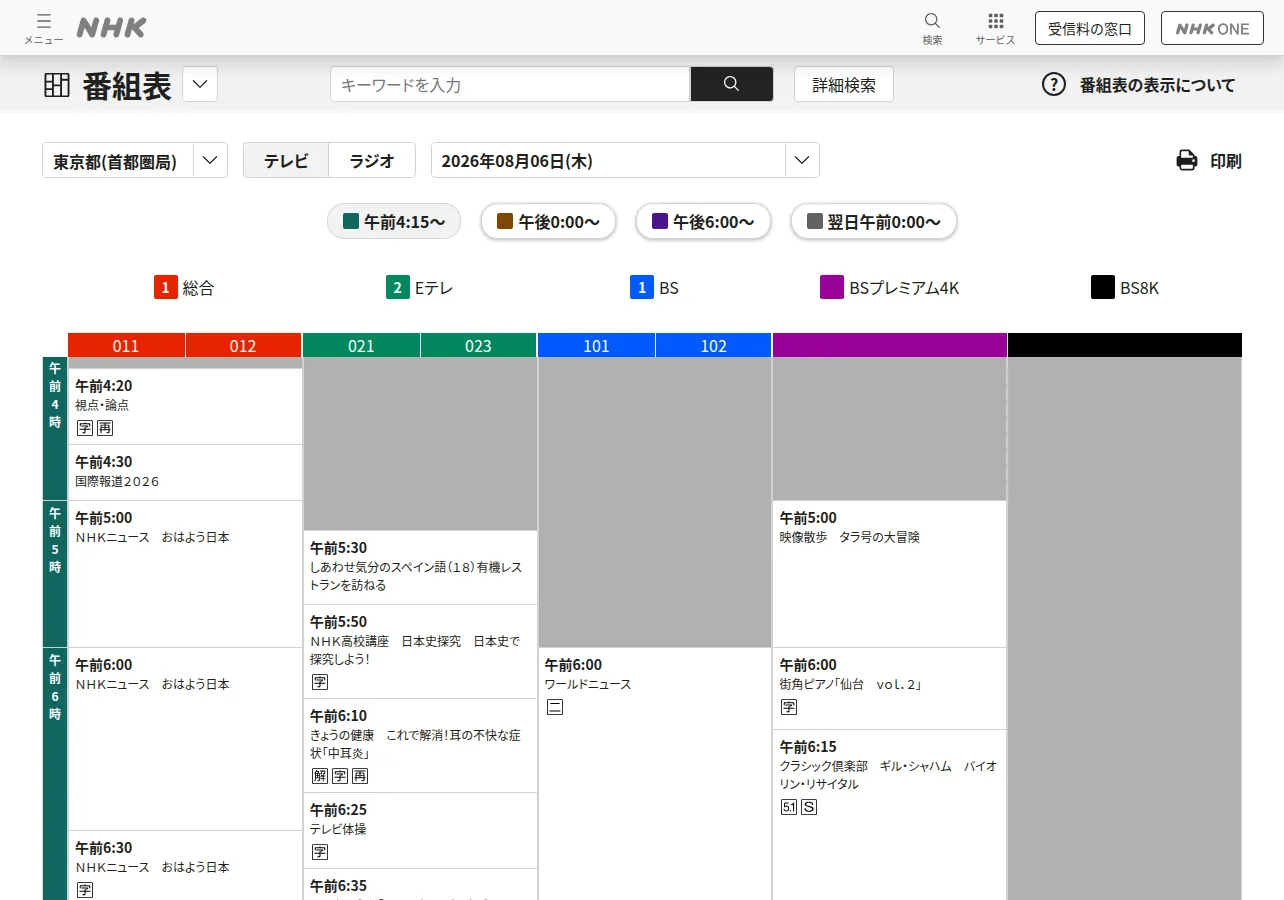This screenshot has width=1284, height=900.
Task: Click 字 icon under NHK高校講座
Action: point(320,682)
